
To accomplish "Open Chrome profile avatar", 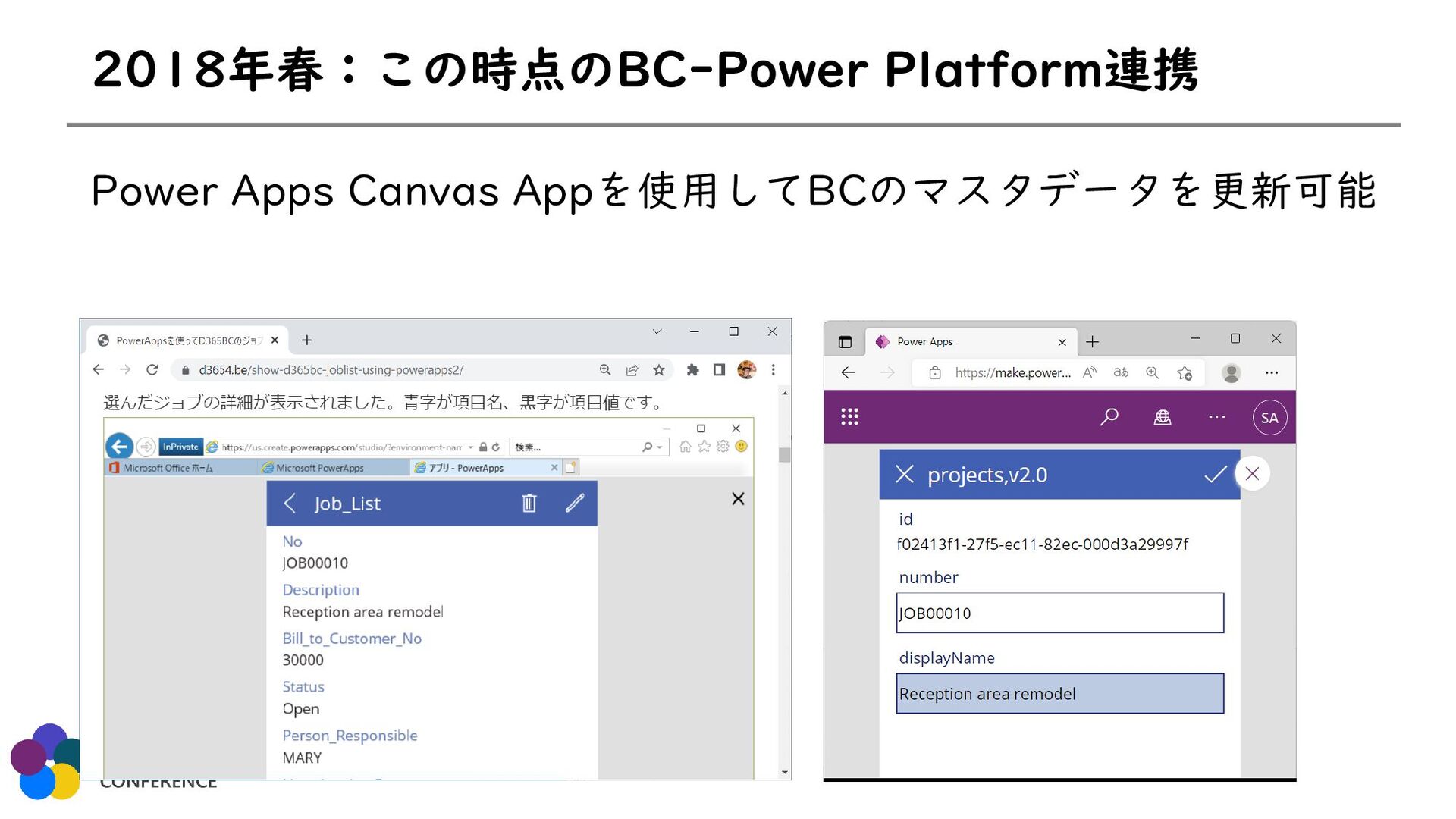I will click(x=746, y=370).
